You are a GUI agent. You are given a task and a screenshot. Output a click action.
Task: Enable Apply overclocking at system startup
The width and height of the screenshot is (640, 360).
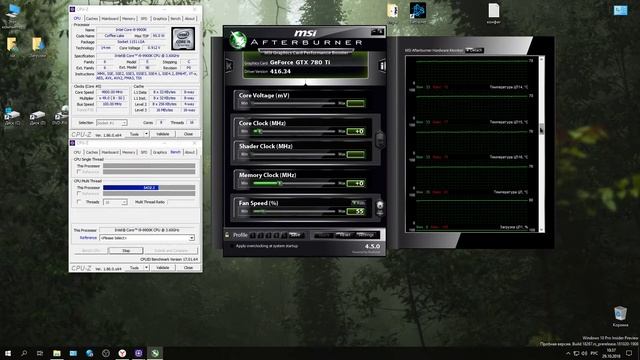click(232, 246)
